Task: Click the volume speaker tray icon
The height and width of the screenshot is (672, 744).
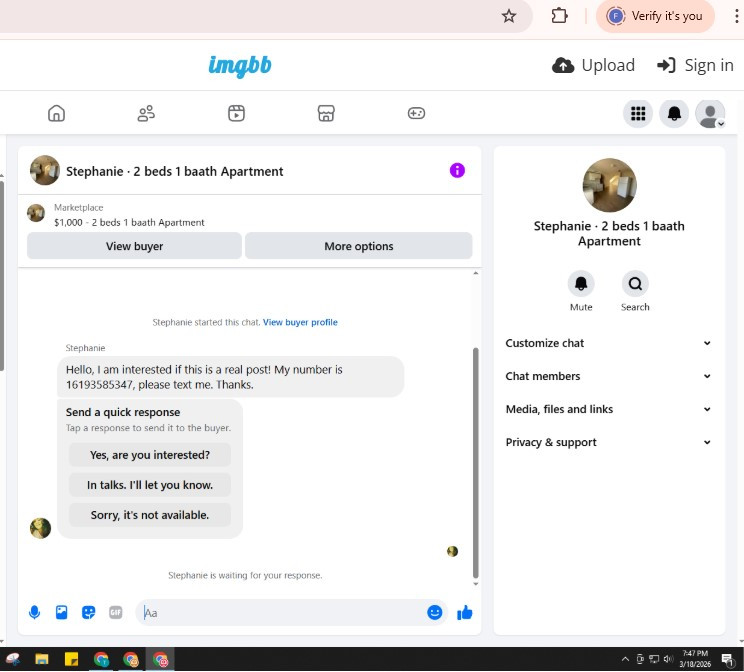Action: tap(669, 659)
